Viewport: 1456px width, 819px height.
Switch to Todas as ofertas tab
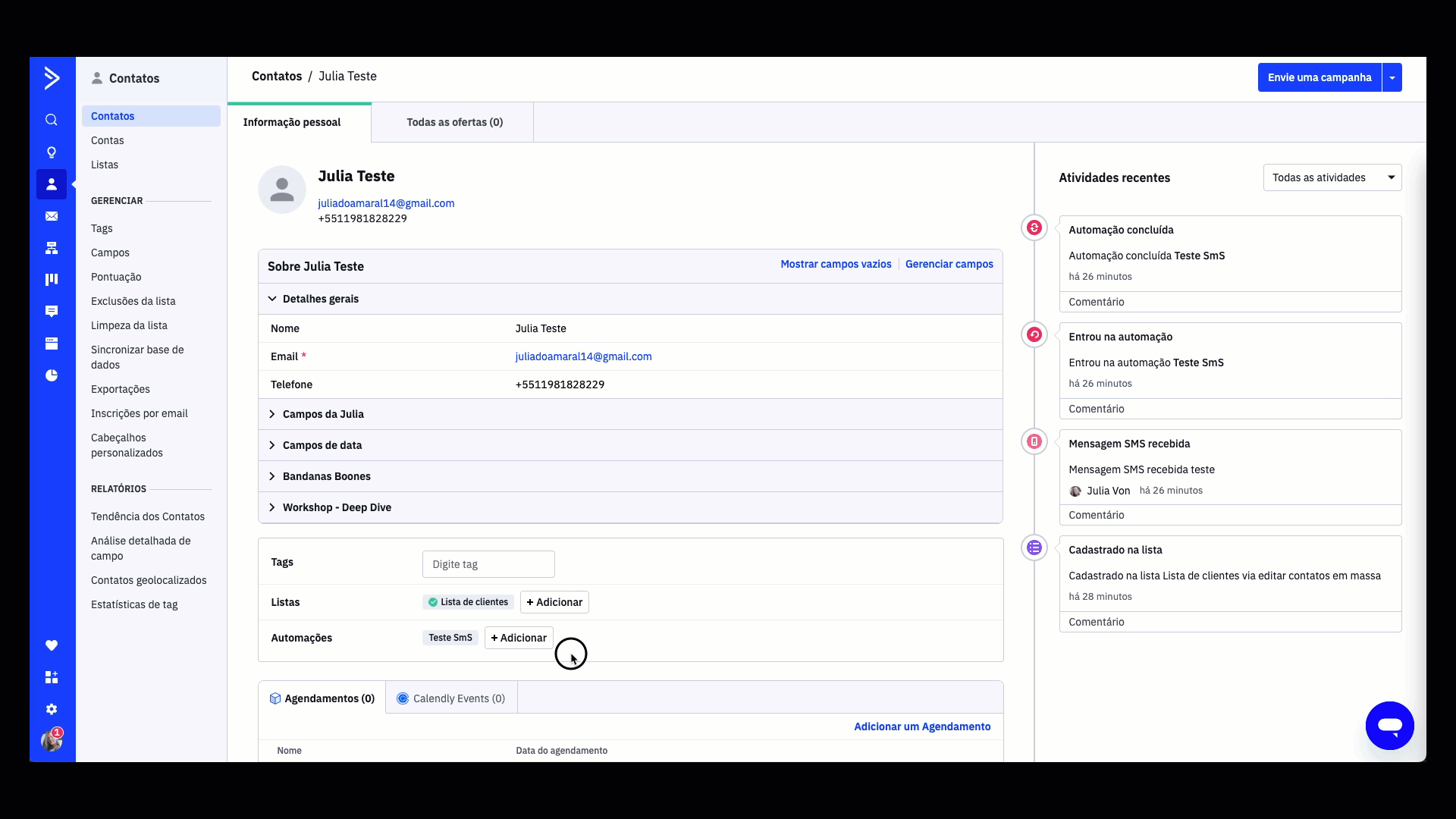click(454, 122)
